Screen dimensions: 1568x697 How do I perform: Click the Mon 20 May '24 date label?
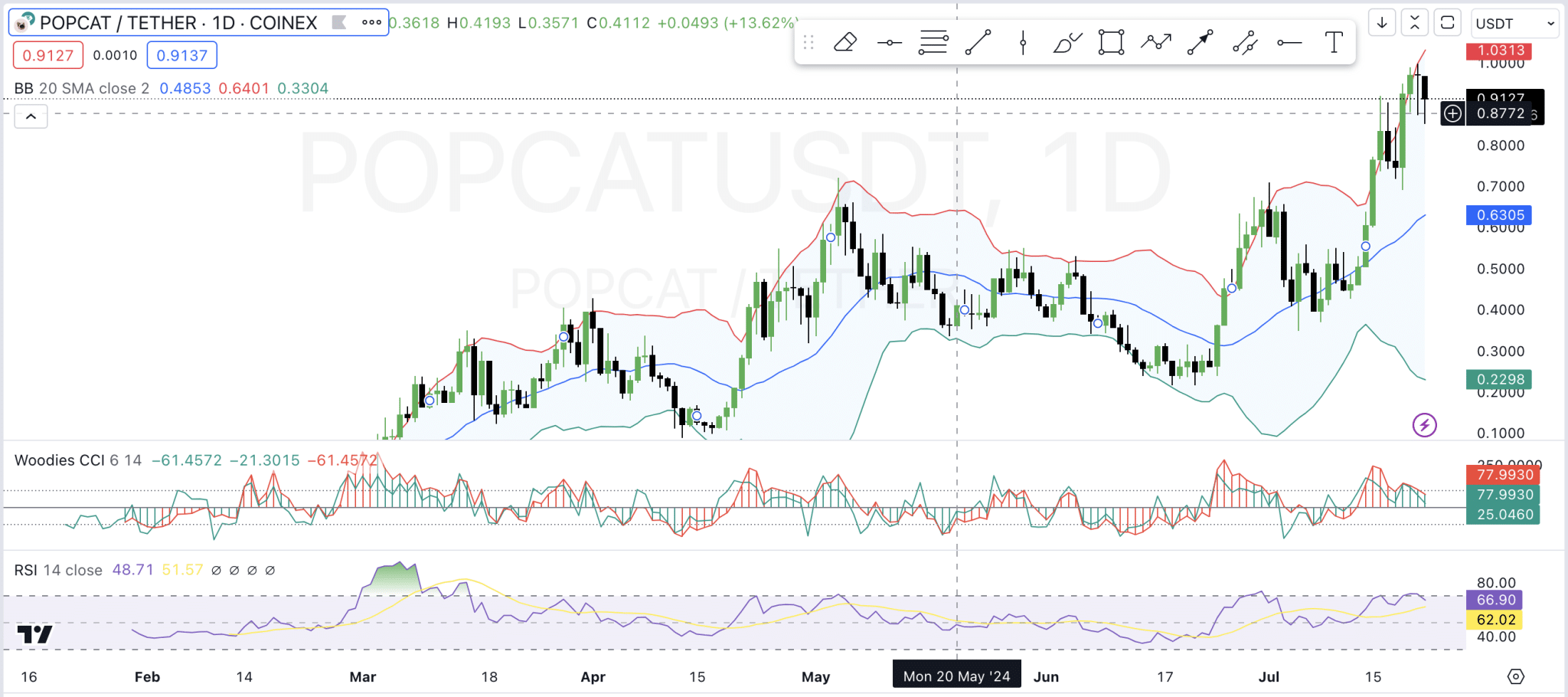coord(956,676)
